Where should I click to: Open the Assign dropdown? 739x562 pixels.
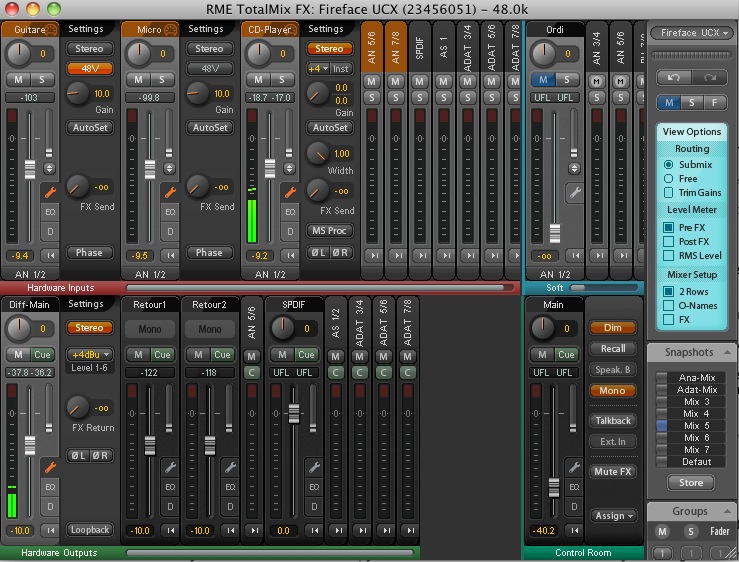pos(613,516)
